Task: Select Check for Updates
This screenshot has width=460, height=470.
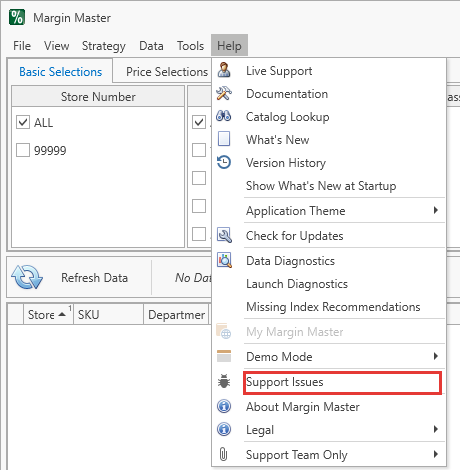Action: 329,236
